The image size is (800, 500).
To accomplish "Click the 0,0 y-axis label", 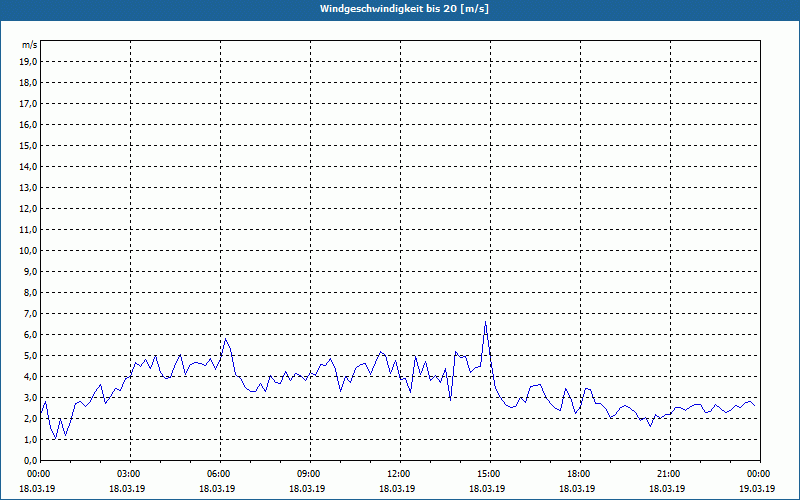I will point(31,461).
